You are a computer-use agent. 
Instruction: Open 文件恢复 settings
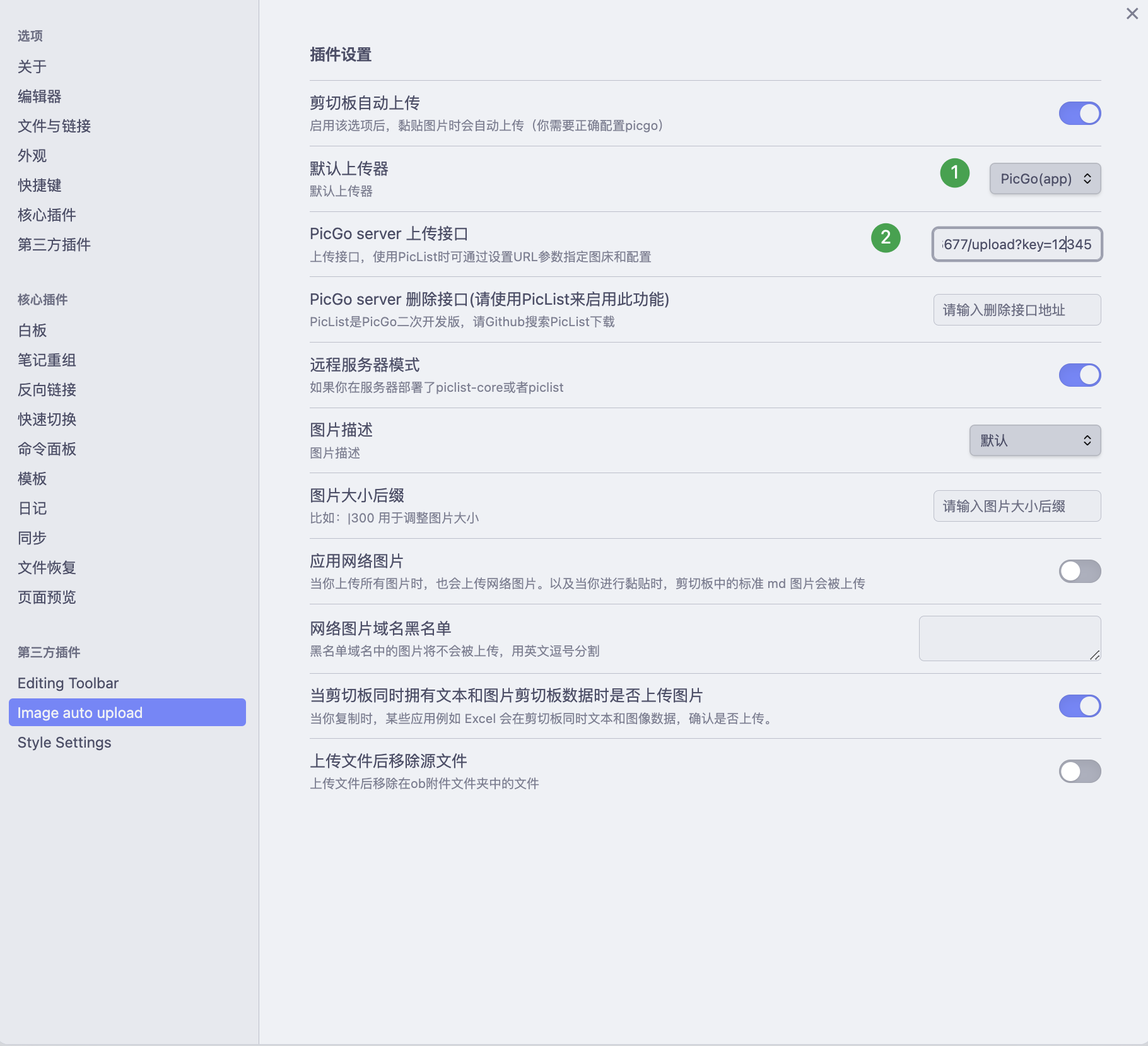coord(46,567)
